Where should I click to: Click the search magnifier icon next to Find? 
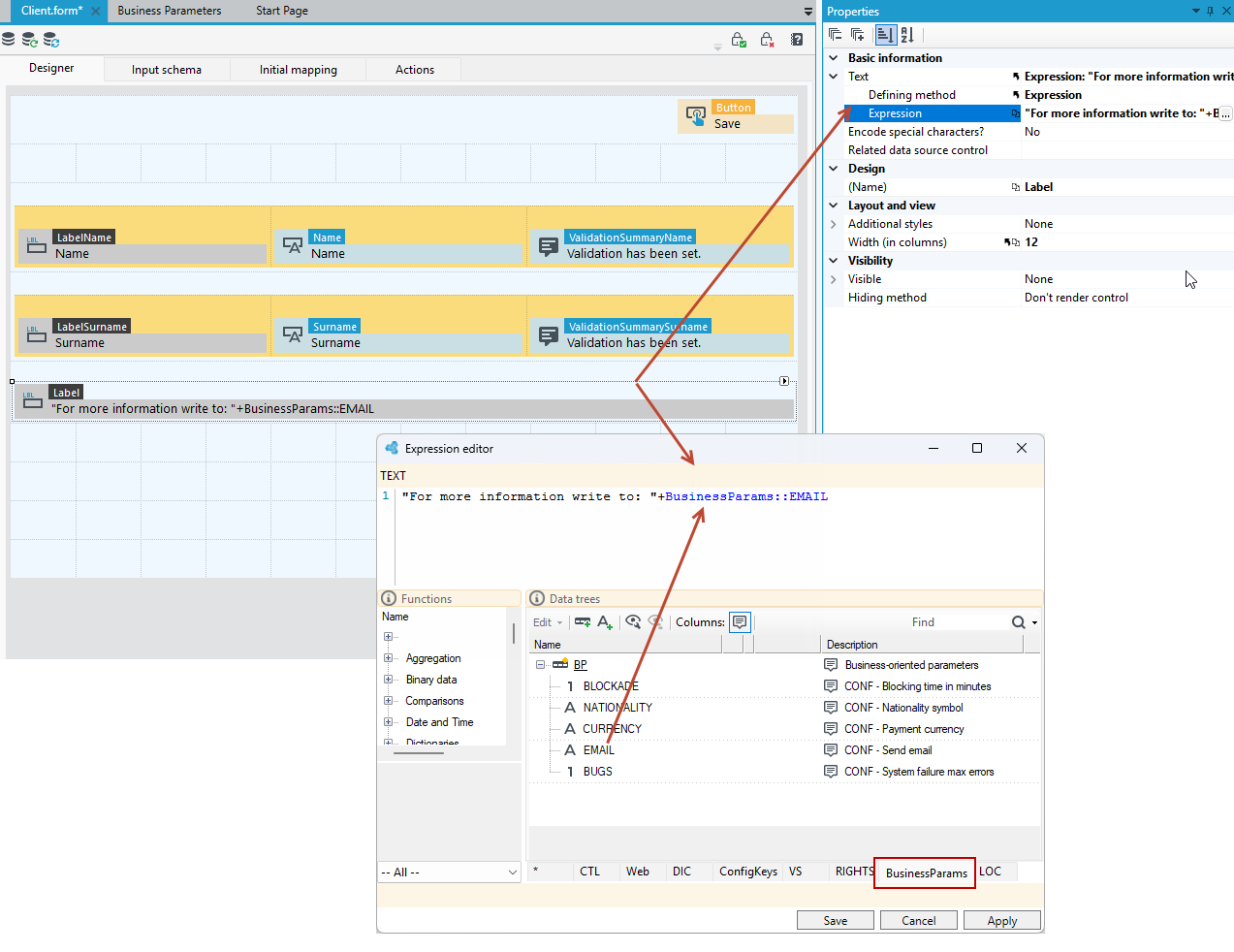(1019, 622)
